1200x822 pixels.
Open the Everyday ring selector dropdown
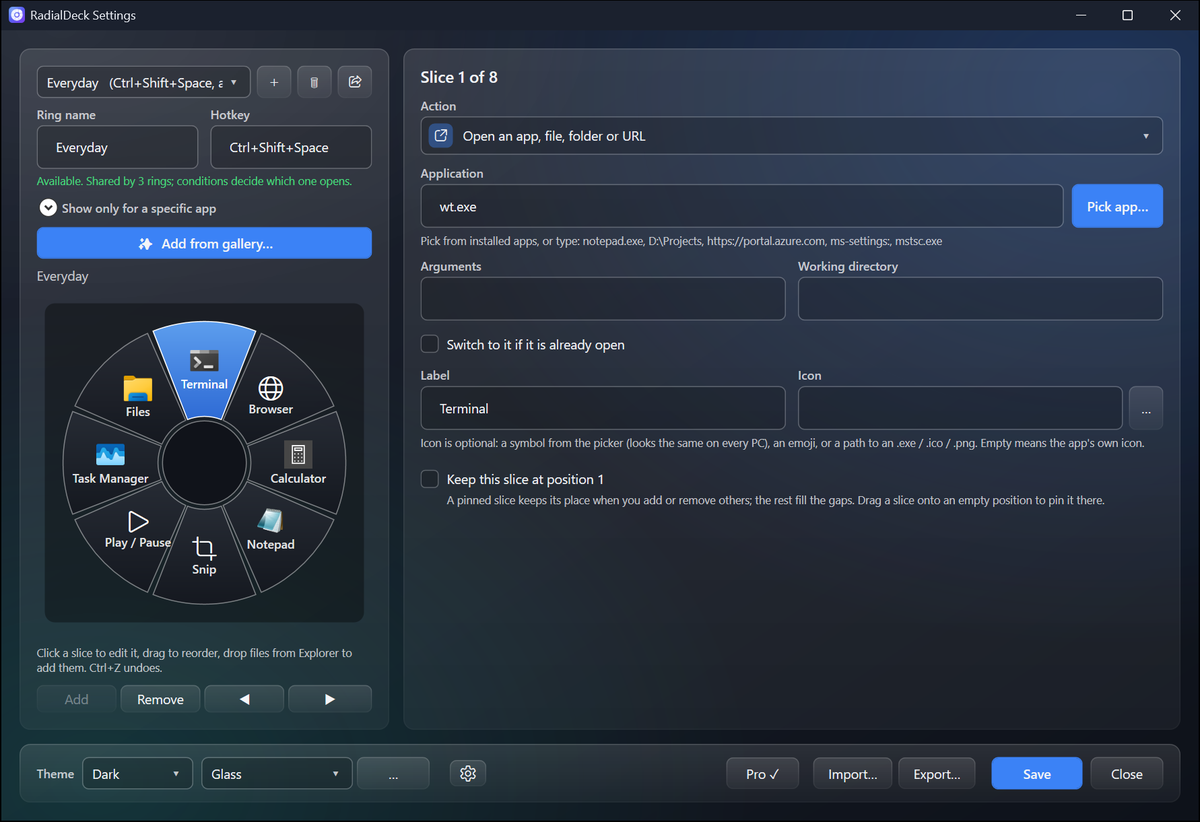pyautogui.click(x=144, y=83)
